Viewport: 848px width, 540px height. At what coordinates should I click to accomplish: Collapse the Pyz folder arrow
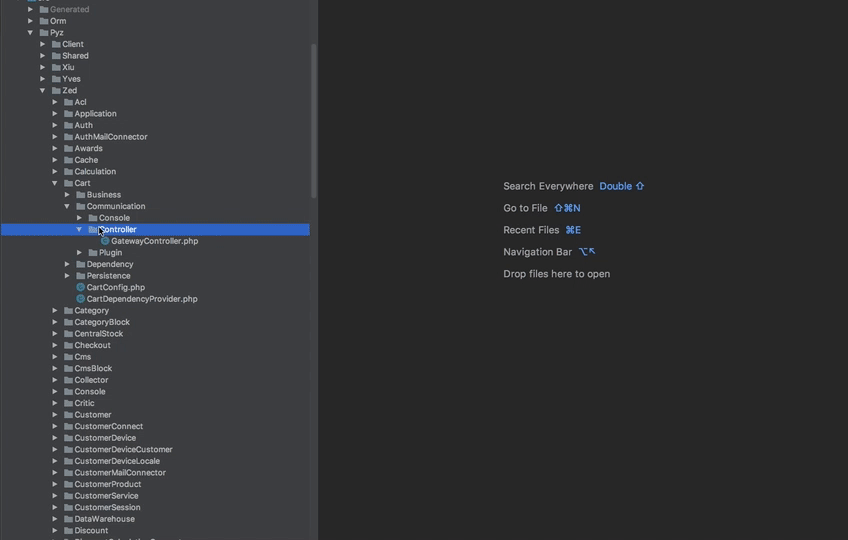[x=30, y=32]
